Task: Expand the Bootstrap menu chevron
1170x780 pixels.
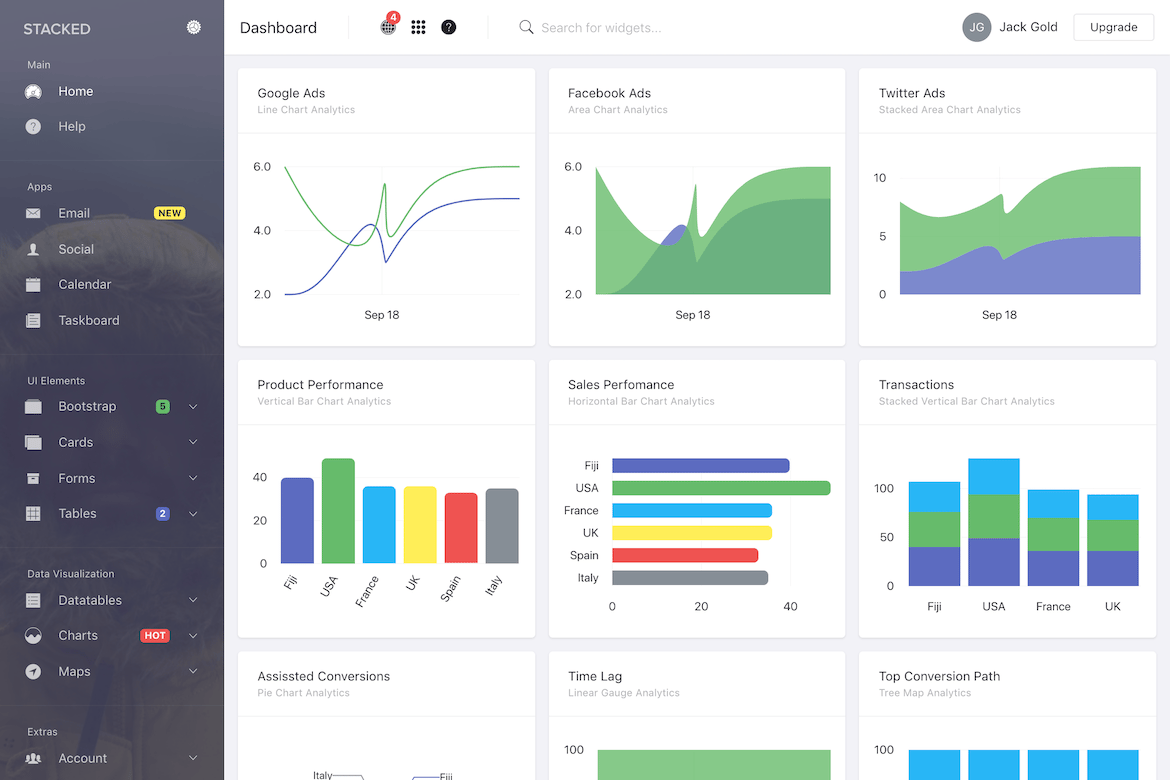Action: coord(193,407)
